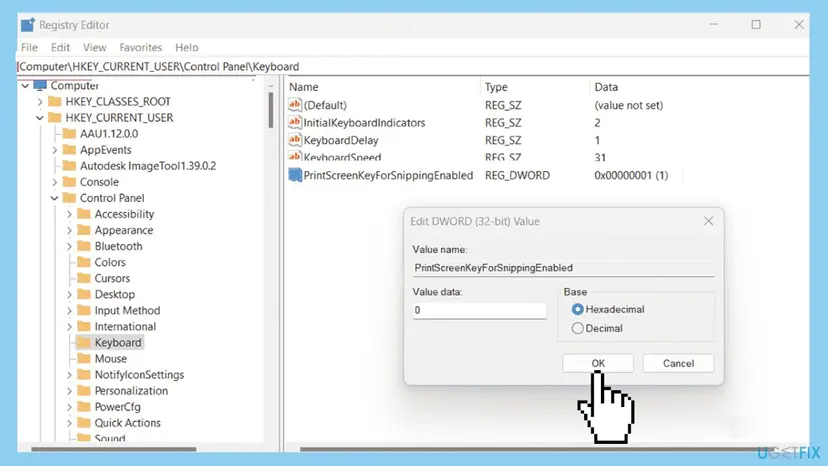The width and height of the screenshot is (828, 466).
Task: Click the registry path address bar
Action: [412, 67]
